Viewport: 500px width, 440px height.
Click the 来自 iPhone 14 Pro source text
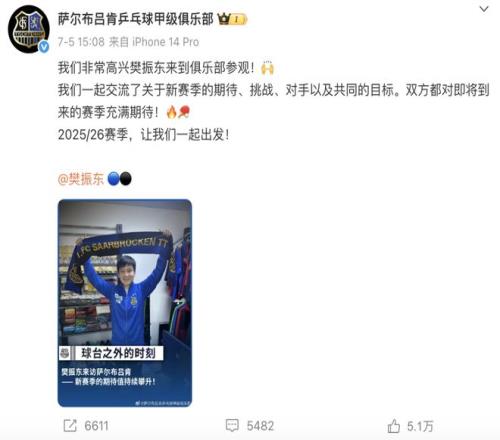(154, 42)
